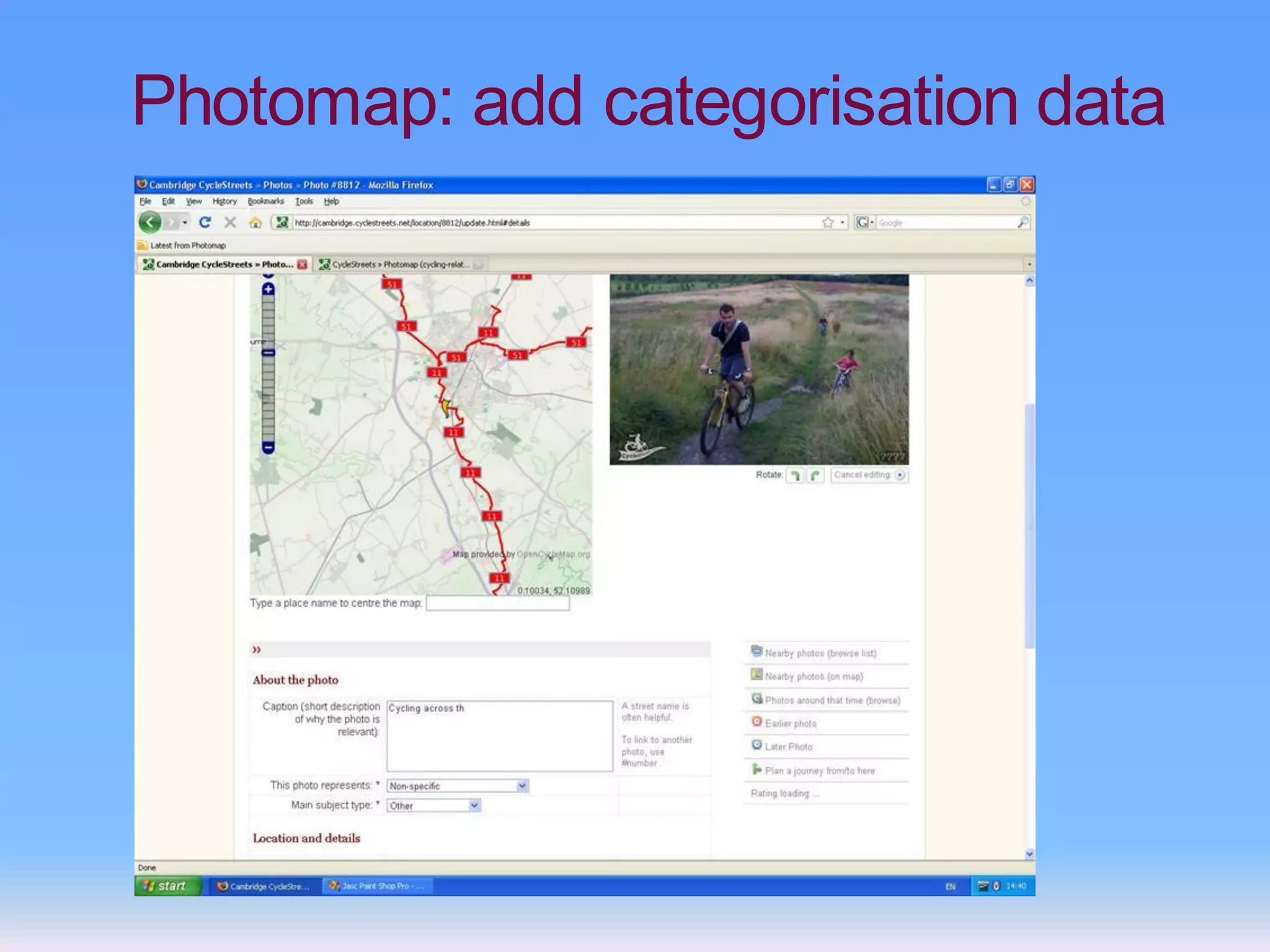Open the back/forward history dropdown arrow

tap(185, 223)
